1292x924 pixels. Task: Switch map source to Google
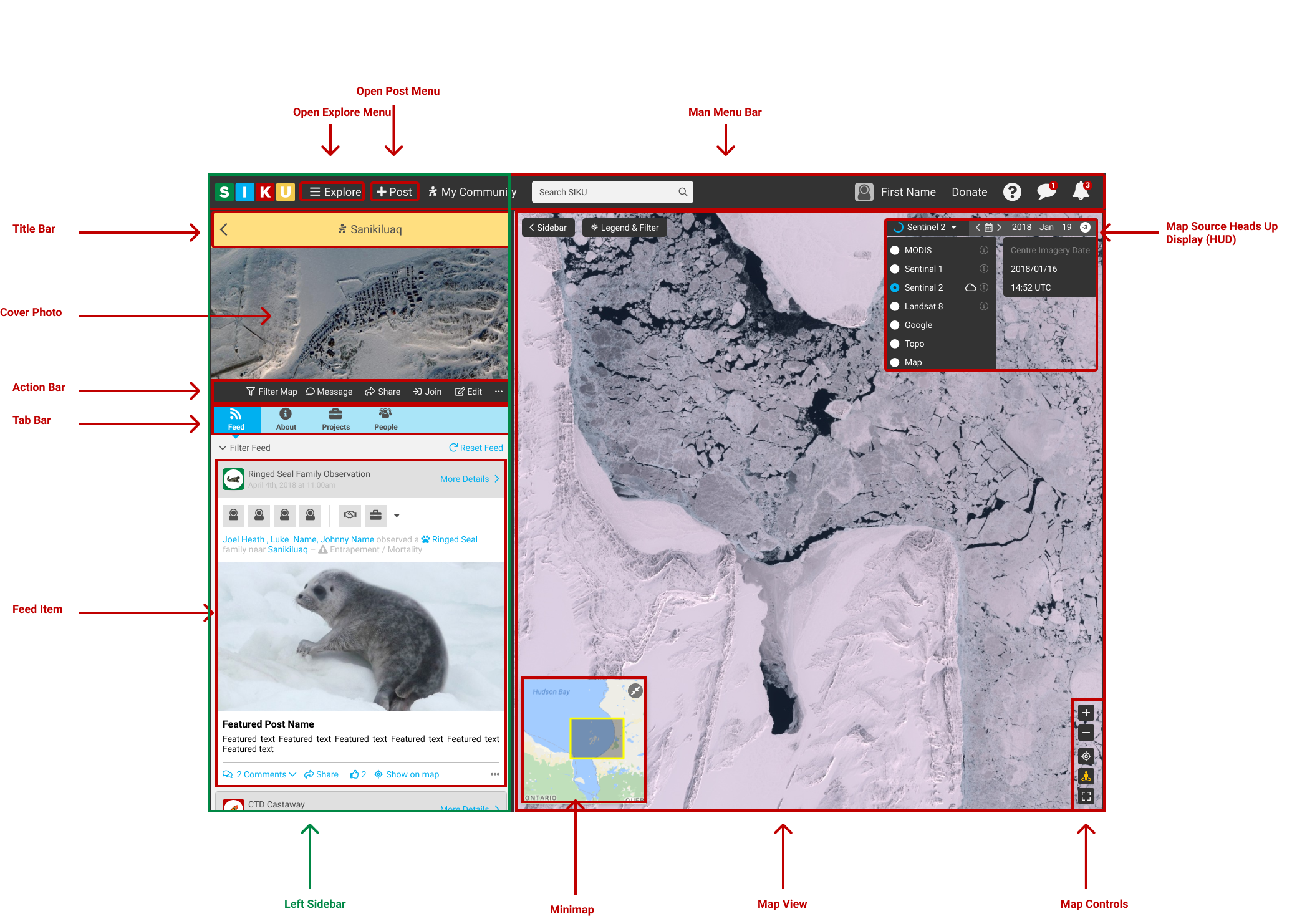click(895, 325)
